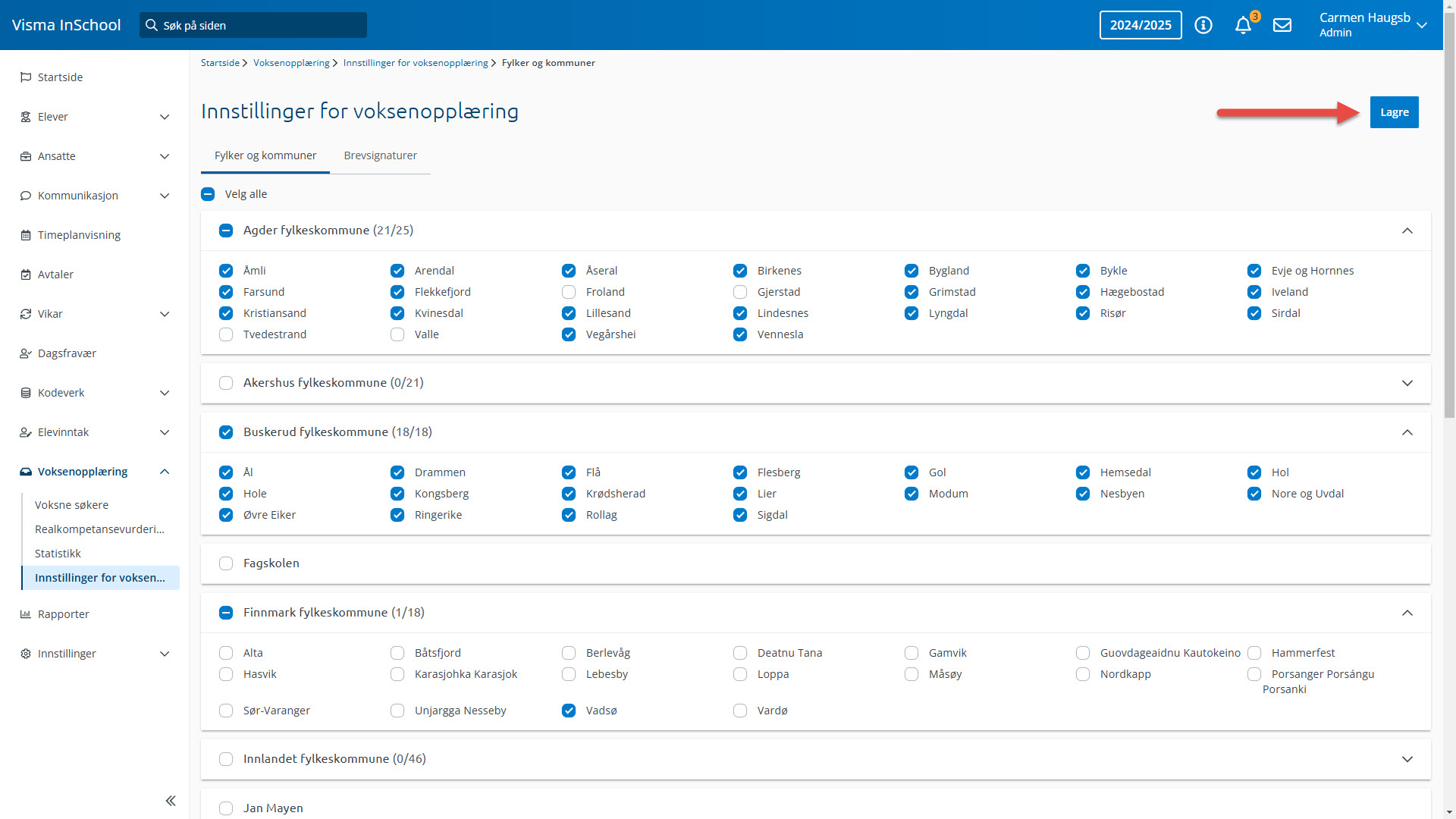Image resolution: width=1456 pixels, height=819 pixels.
Task: Collapse the Agder fylkeskommune section
Action: click(x=1407, y=231)
